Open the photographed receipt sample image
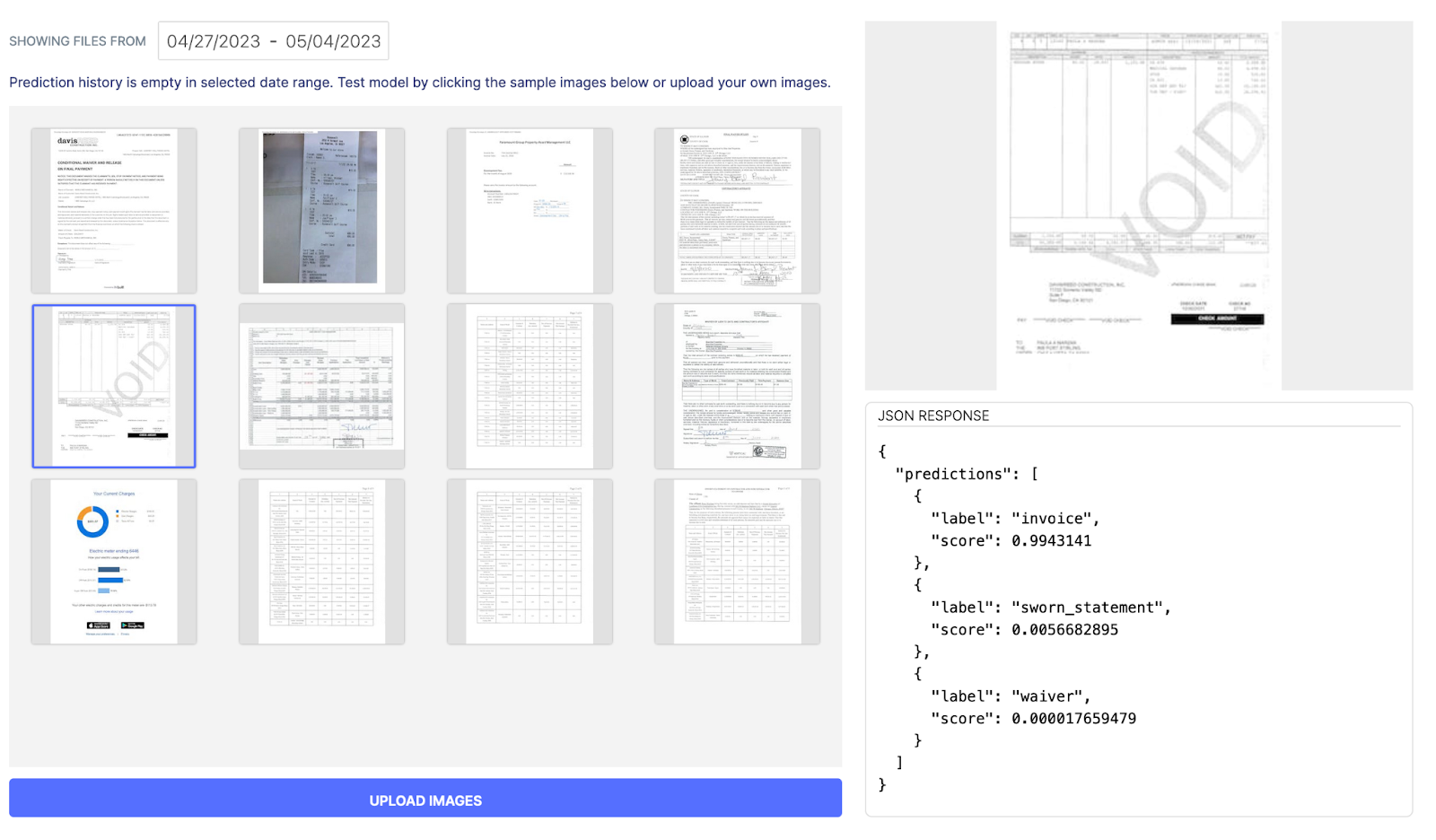This screenshot has width=1436, height=840. pyautogui.click(x=321, y=211)
